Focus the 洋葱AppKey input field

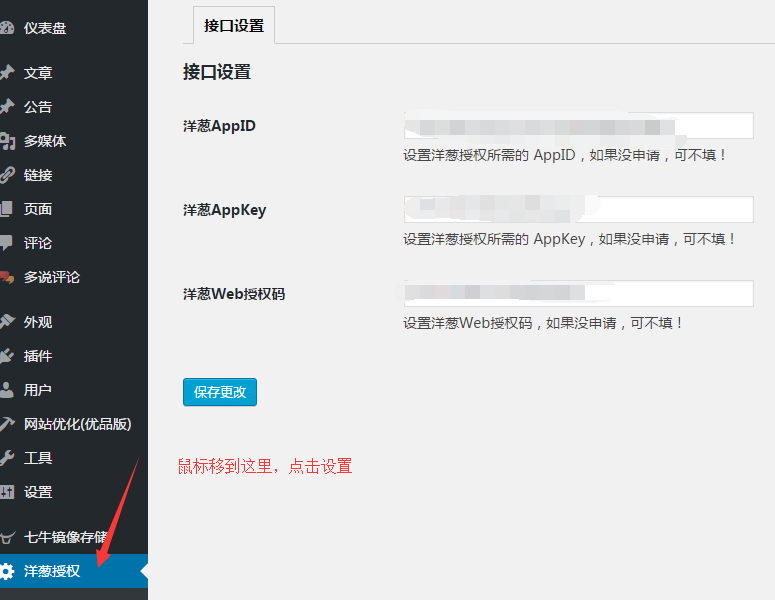click(579, 210)
